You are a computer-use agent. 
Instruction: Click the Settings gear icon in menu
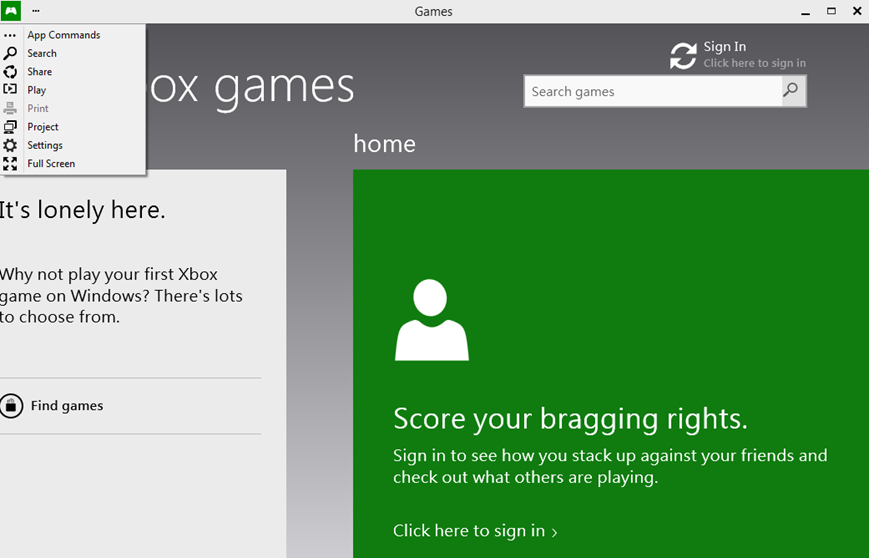click(x=10, y=145)
